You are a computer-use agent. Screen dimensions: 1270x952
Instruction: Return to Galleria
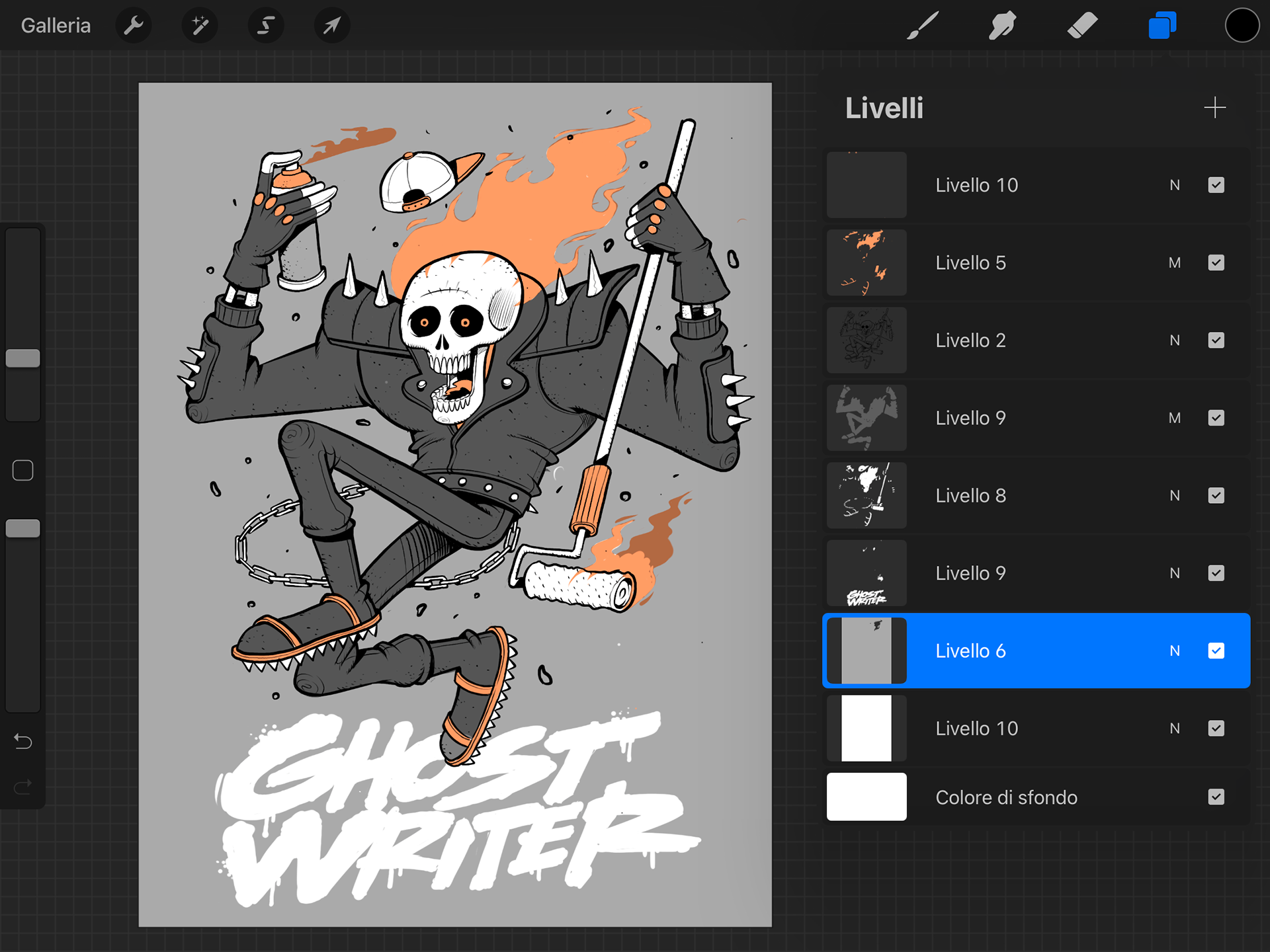click(x=56, y=26)
